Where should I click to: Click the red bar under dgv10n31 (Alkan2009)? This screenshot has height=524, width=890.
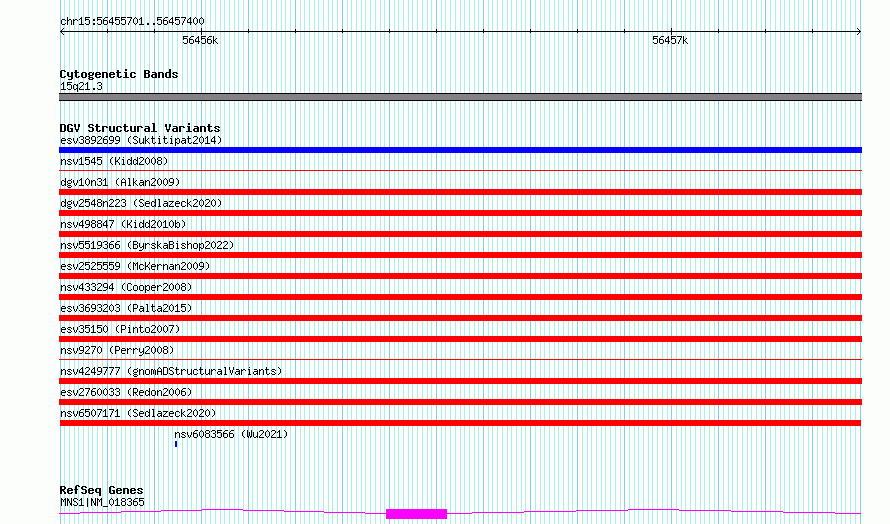click(x=460, y=192)
